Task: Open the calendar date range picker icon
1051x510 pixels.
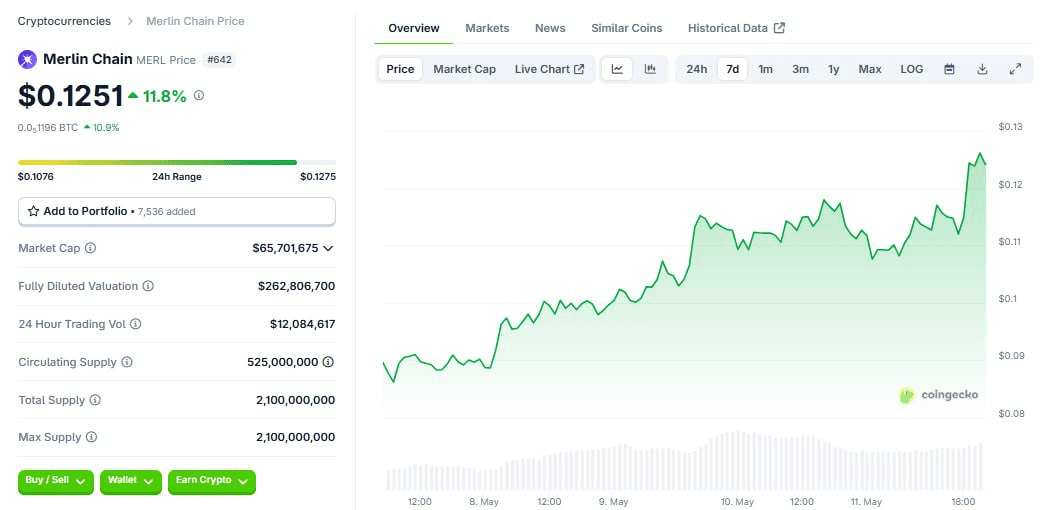Action: [949, 69]
